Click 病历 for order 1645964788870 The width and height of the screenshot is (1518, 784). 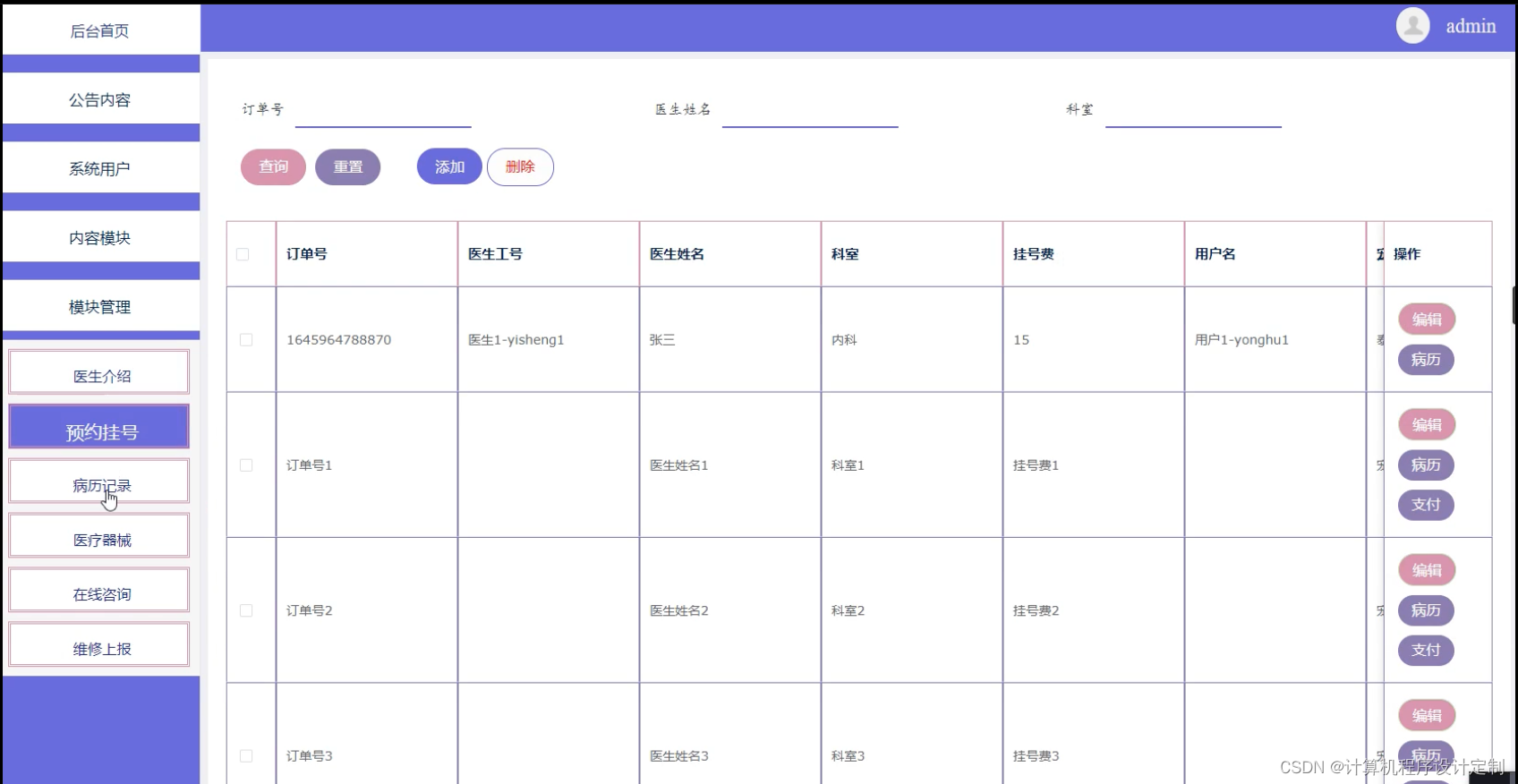(1426, 360)
